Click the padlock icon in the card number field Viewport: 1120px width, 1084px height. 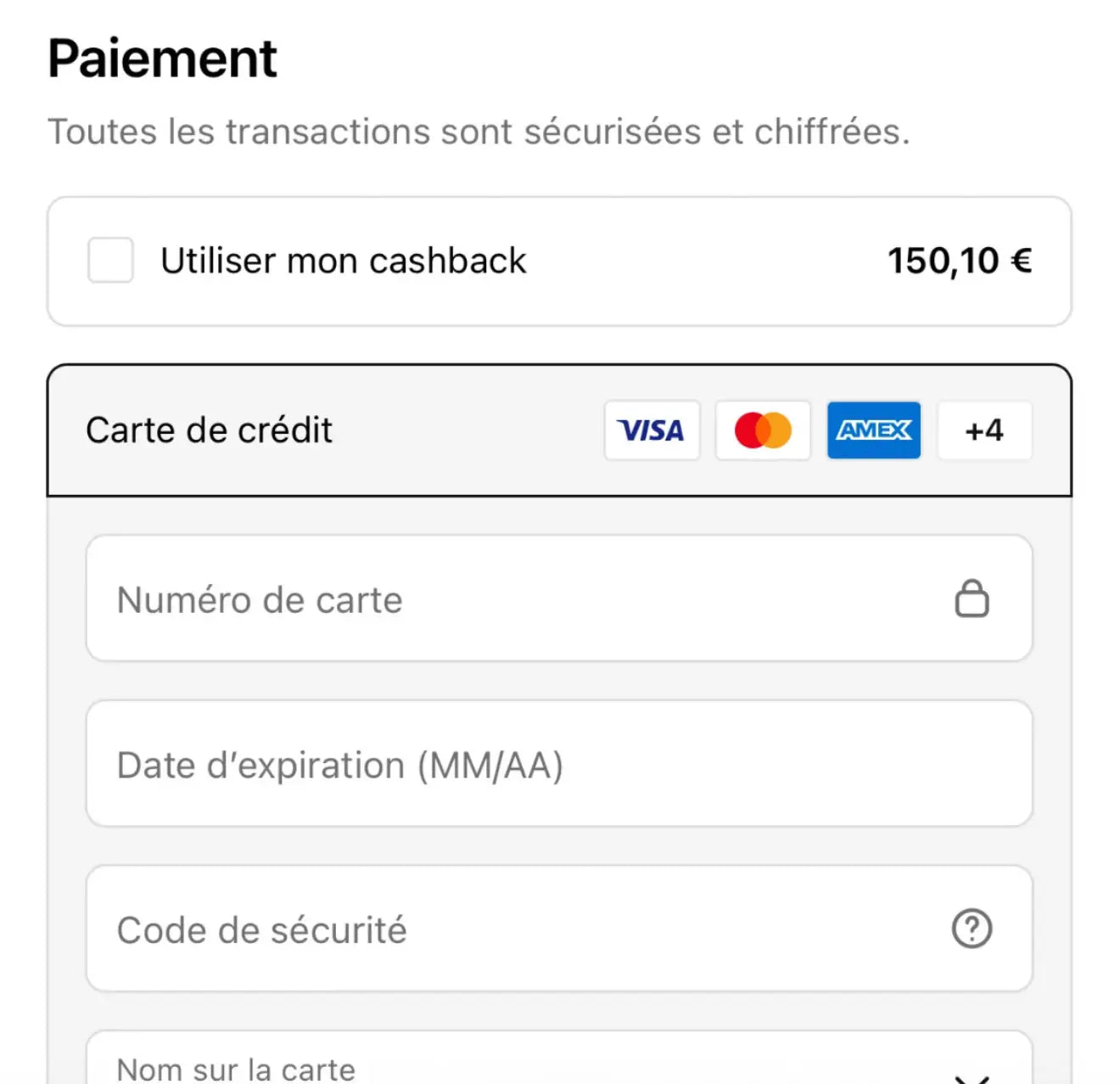(x=972, y=598)
